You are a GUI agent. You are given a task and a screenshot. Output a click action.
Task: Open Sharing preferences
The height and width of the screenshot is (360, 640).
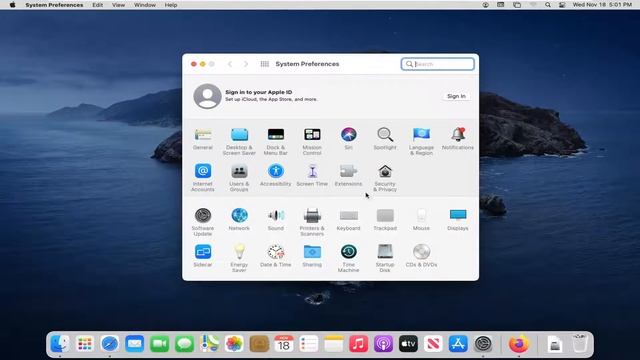(x=312, y=256)
